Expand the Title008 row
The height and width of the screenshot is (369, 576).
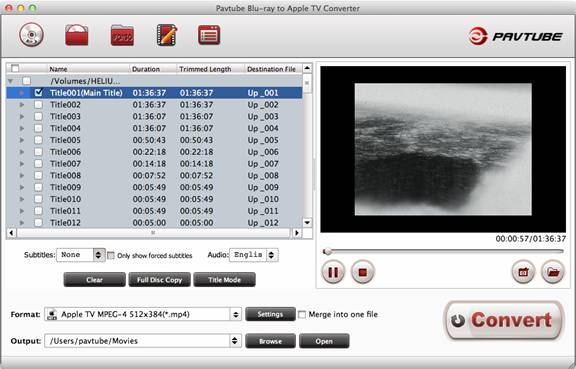22,175
